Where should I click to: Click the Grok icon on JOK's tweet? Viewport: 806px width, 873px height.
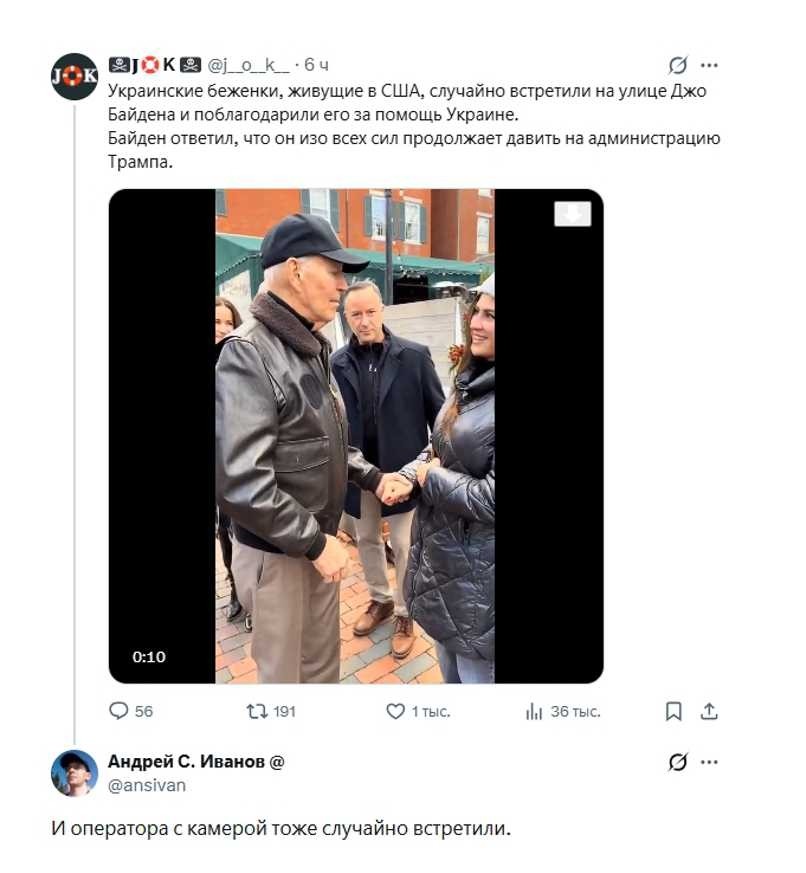[677, 65]
